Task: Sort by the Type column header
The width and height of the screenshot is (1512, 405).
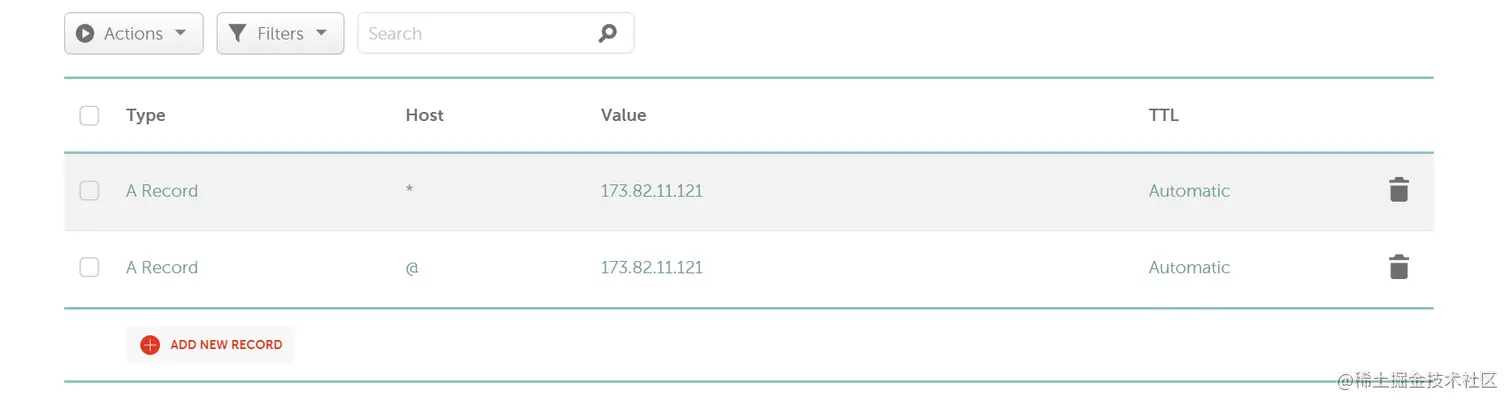Action: 145,115
